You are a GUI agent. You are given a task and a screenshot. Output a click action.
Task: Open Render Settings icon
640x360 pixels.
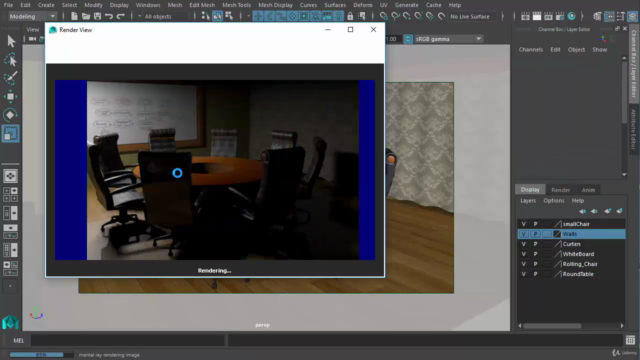click(x=560, y=16)
